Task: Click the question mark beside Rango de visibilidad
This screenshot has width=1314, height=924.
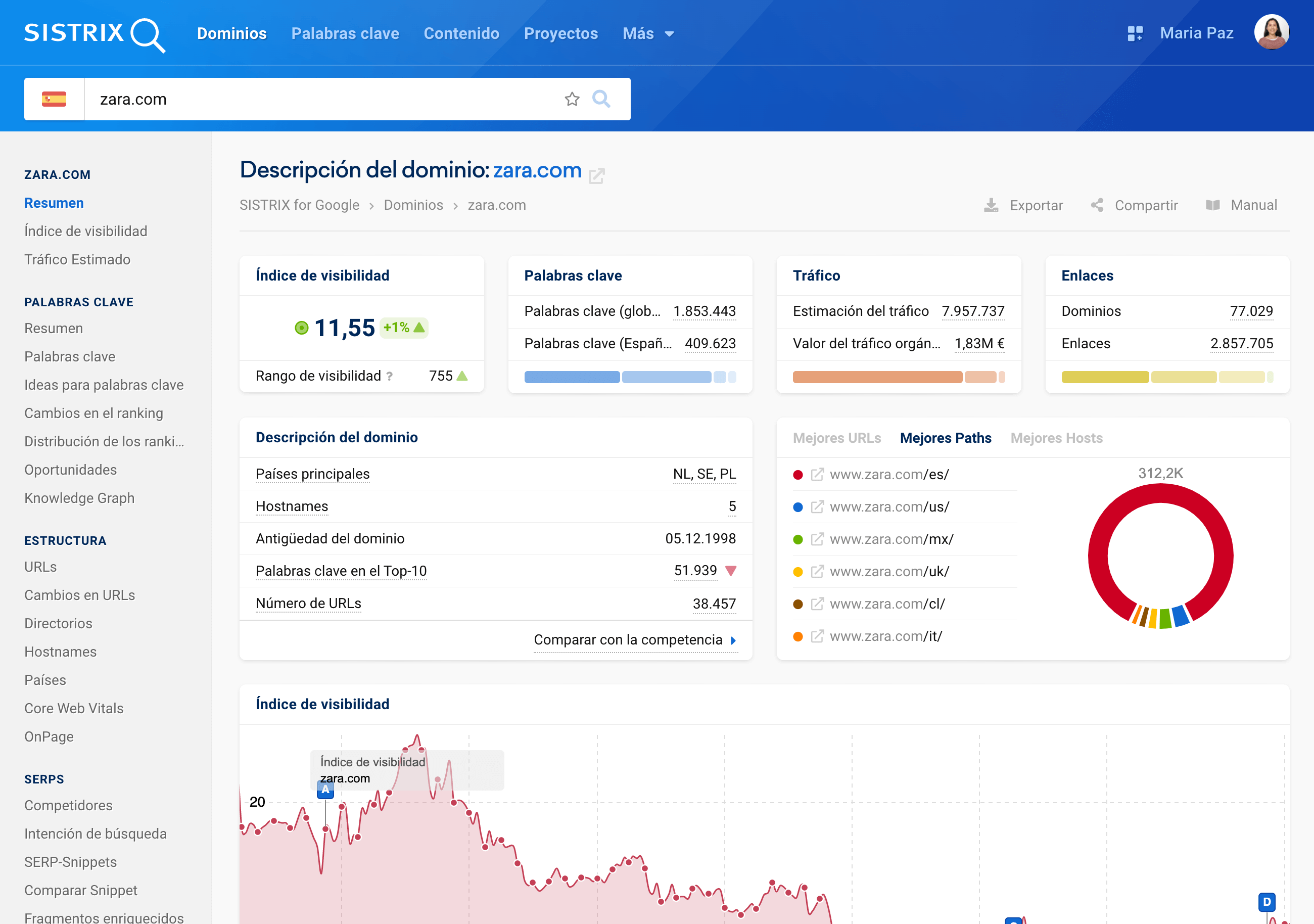Action: pyautogui.click(x=389, y=376)
